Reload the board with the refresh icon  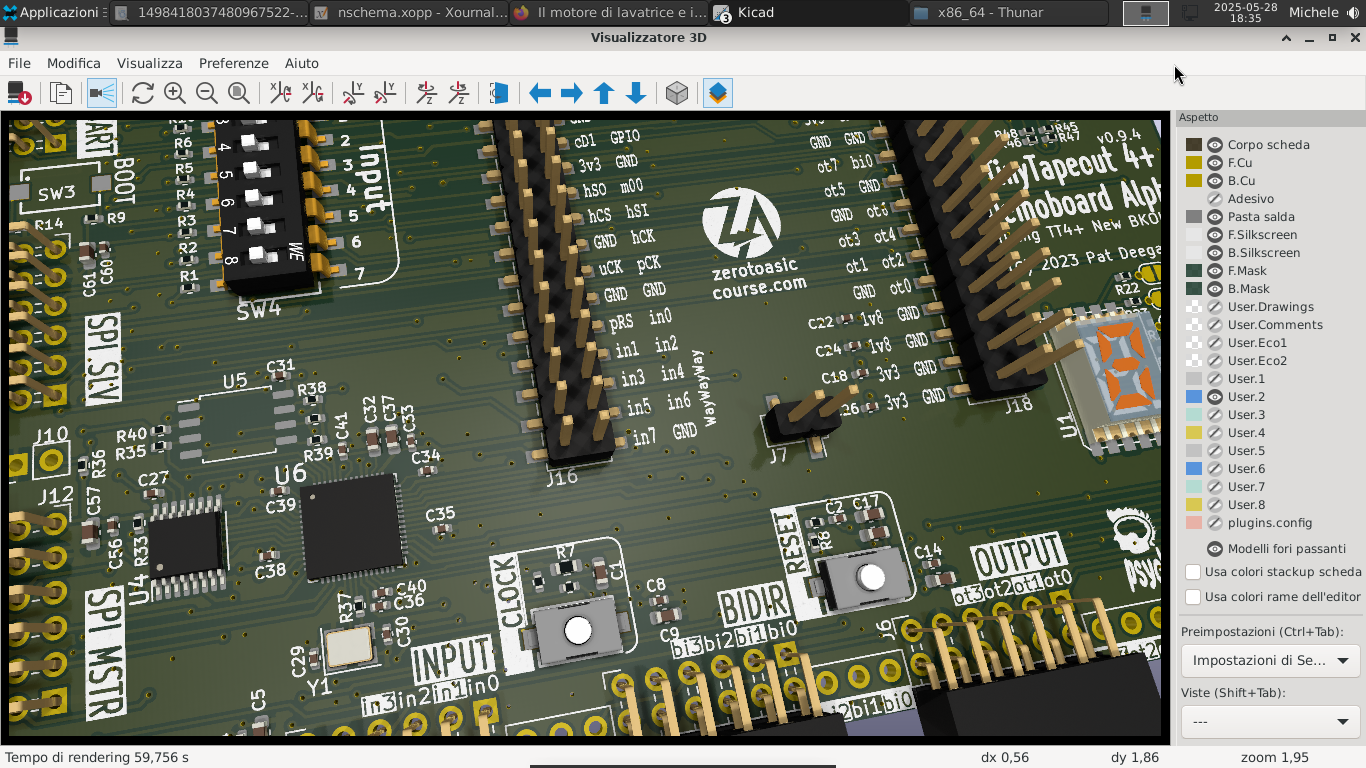143,93
